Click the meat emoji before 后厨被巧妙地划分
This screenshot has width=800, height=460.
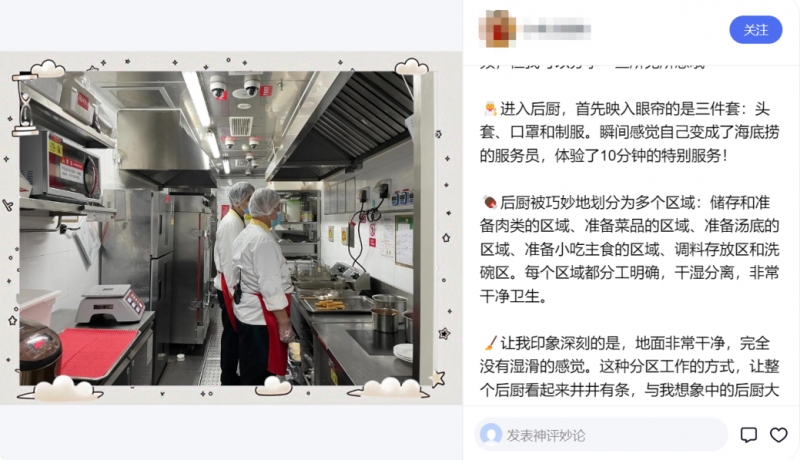tap(490, 203)
